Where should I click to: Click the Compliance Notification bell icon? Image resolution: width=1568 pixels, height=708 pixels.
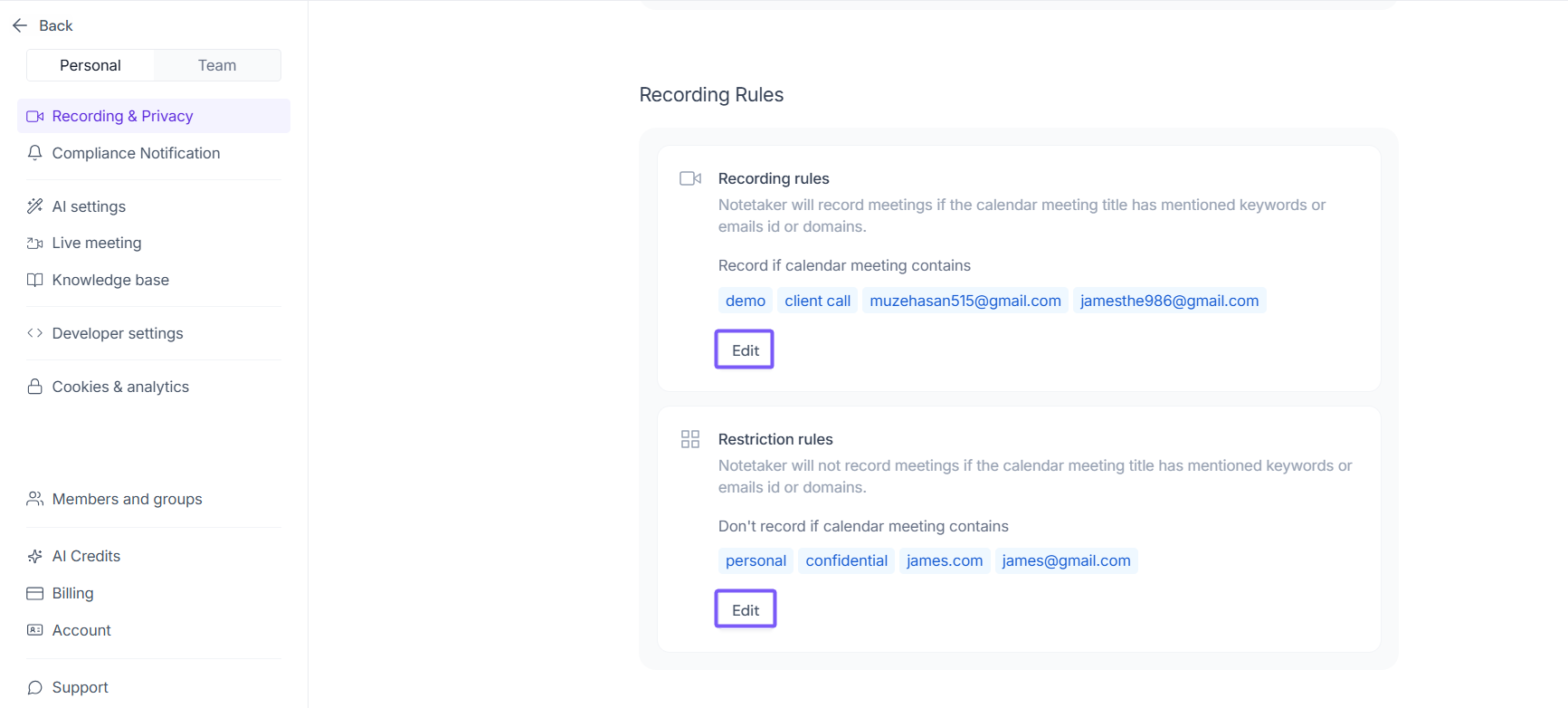tap(35, 153)
